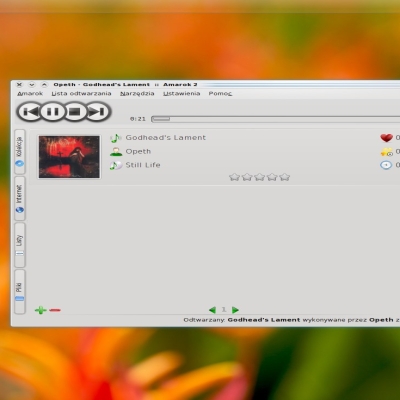Viewport: 400px width, 400px height.
Task: Click the green plus add applet icon
Action: coord(41,310)
